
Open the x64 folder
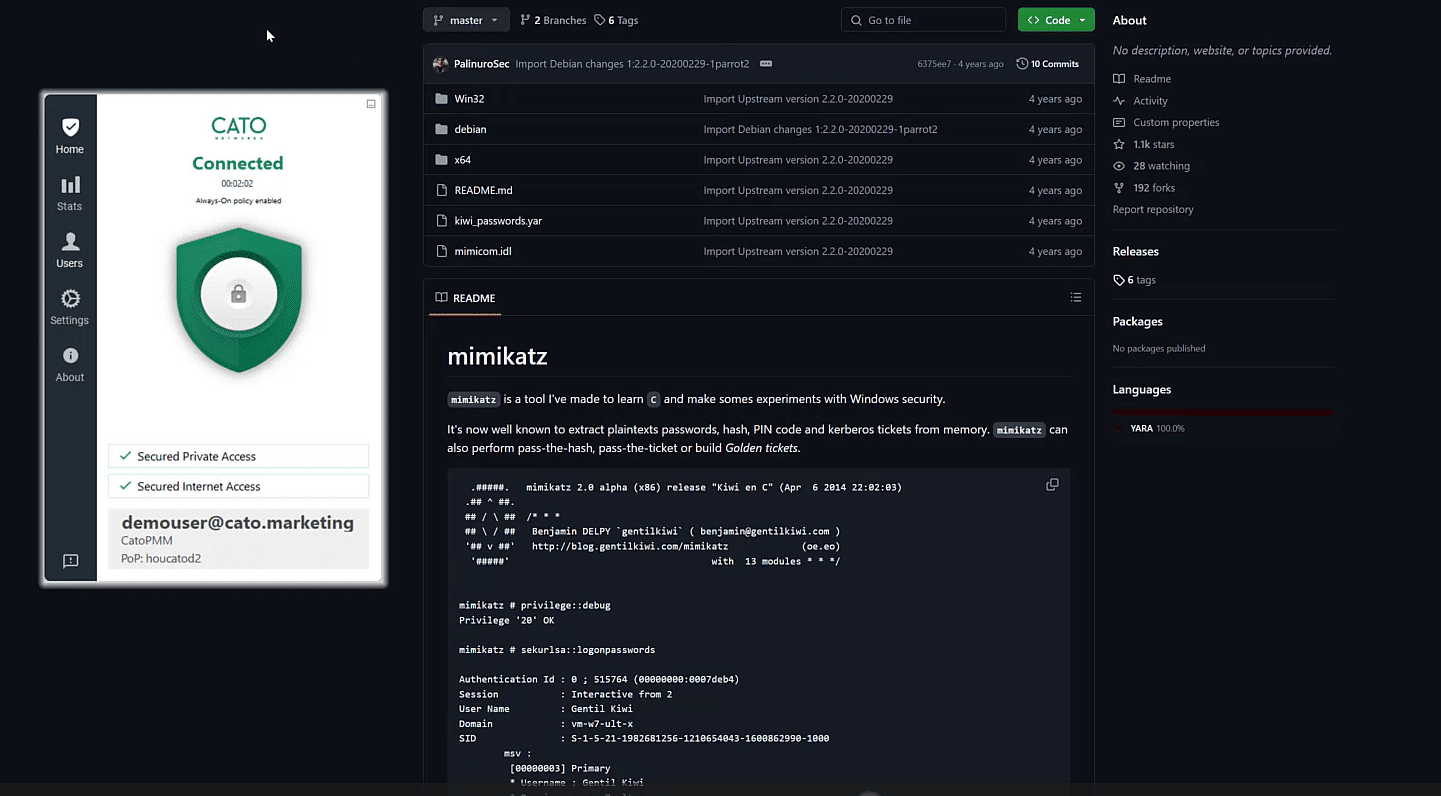[x=462, y=160]
